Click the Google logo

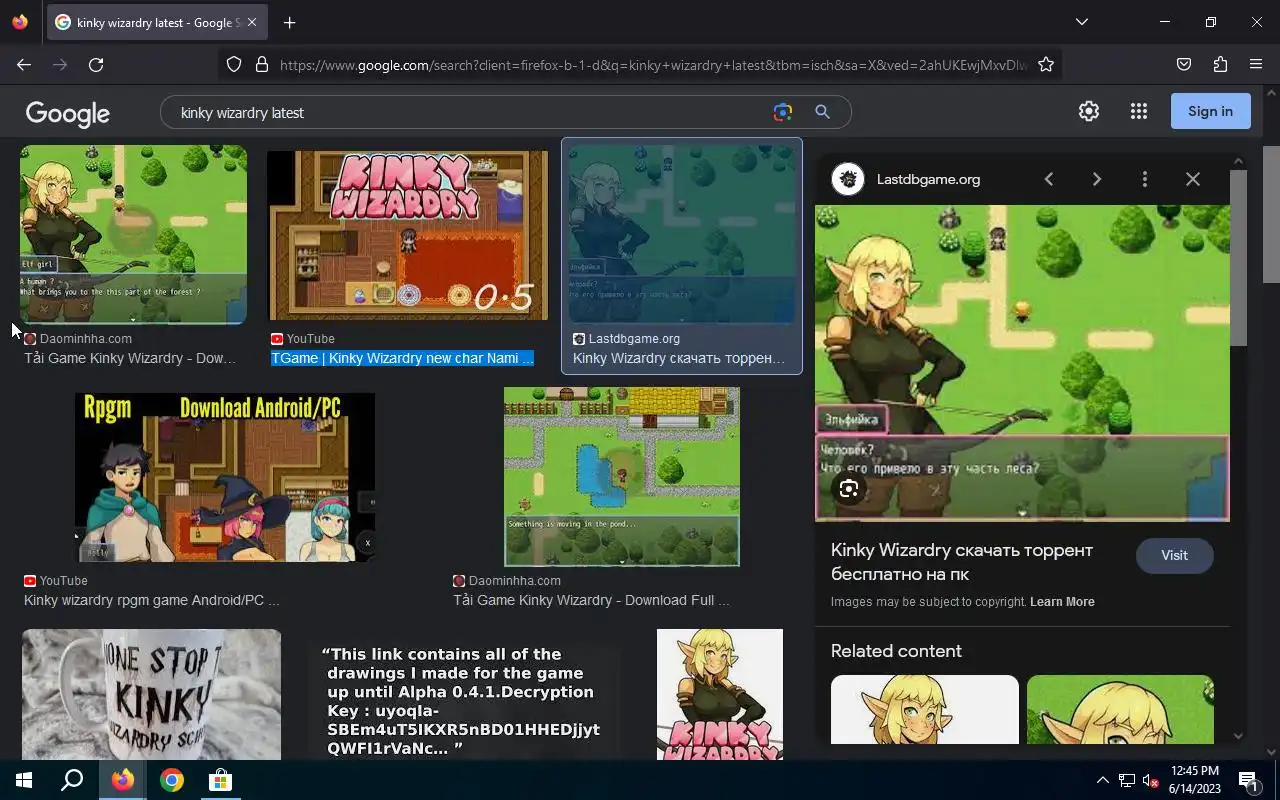click(68, 113)
